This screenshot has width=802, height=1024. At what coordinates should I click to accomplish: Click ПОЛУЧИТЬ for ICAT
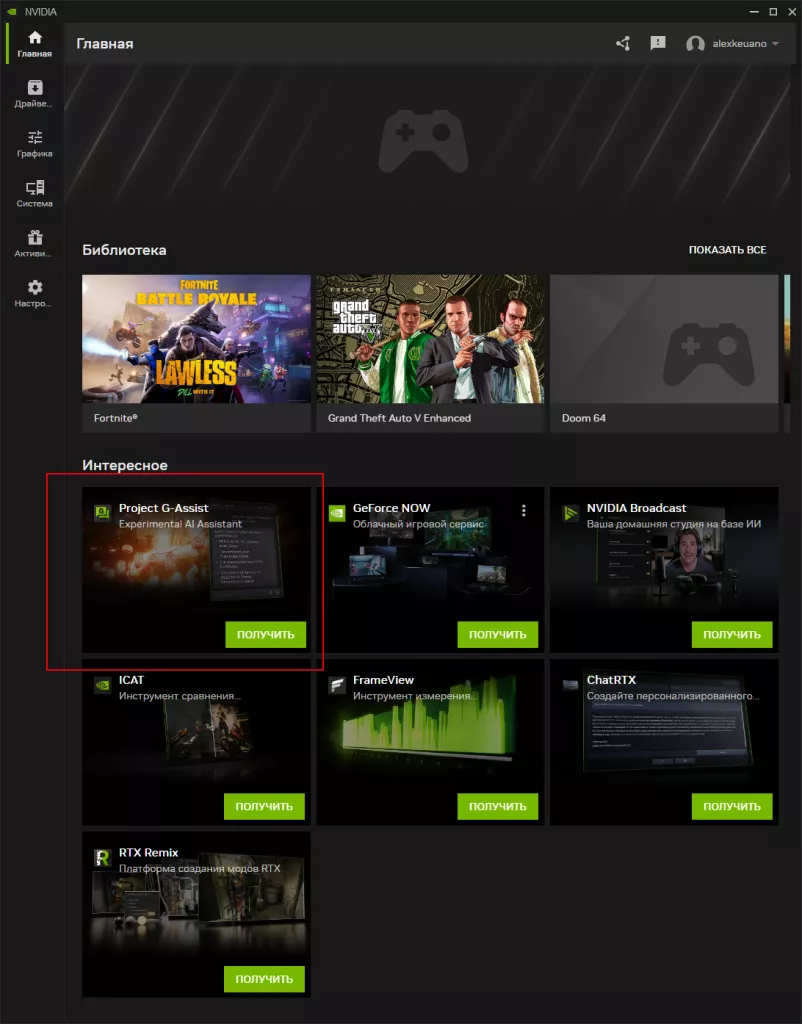[x=264, y=807]
